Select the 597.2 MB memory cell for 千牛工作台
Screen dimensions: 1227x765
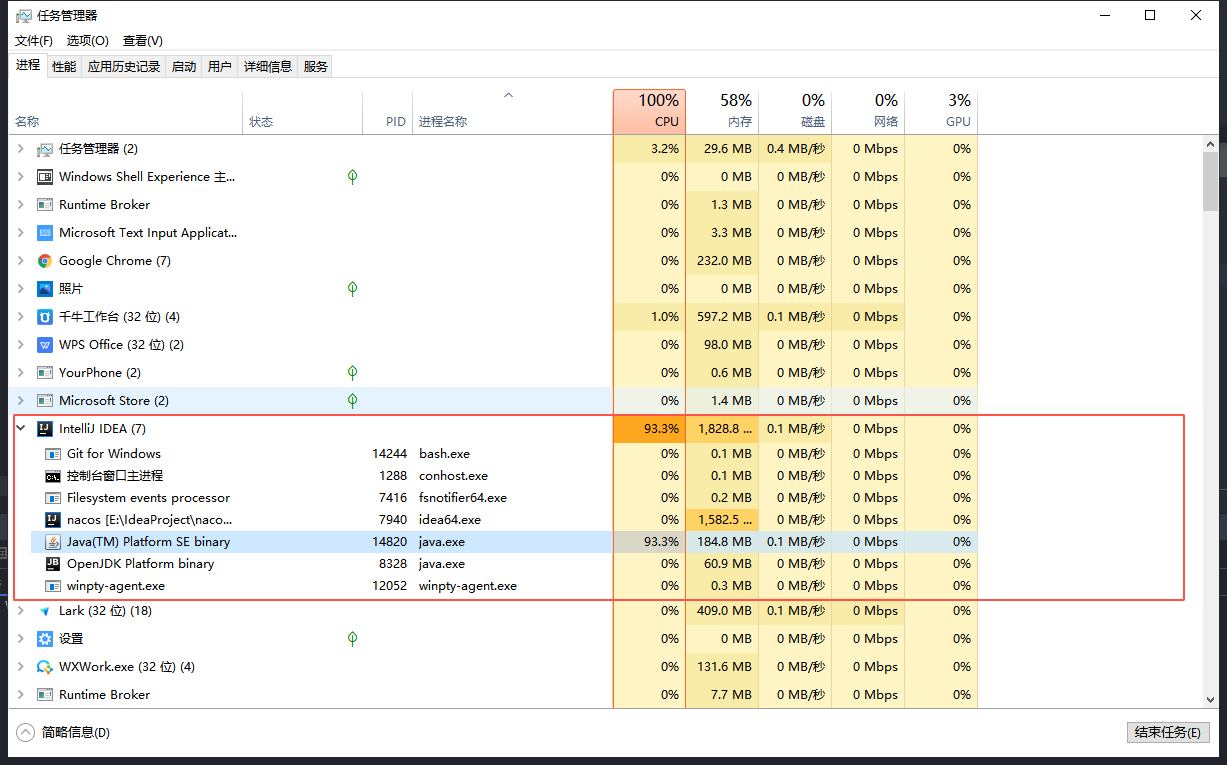[x=722, y=317]
